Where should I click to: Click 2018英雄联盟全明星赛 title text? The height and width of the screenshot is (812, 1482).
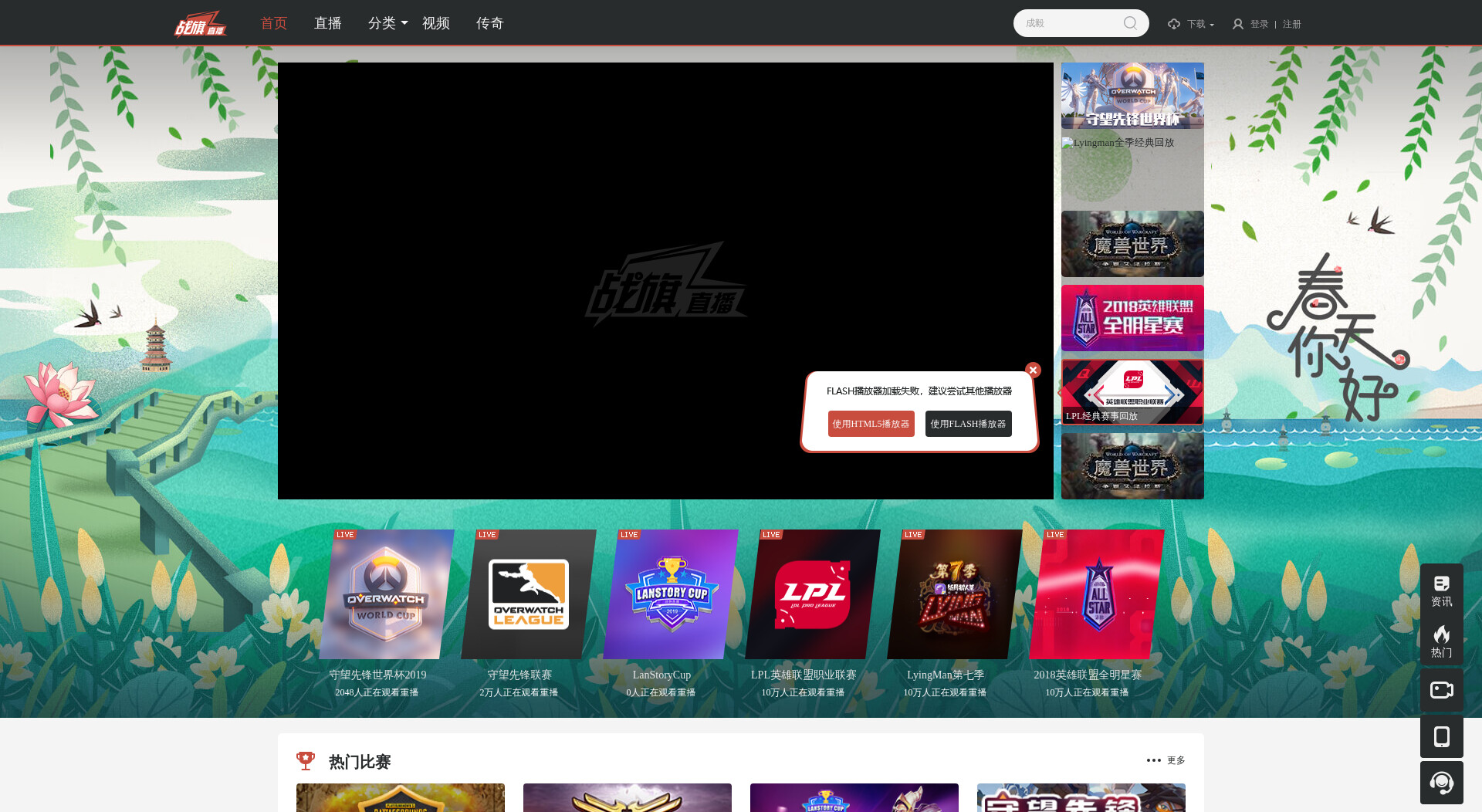(x=1088, y=675)
